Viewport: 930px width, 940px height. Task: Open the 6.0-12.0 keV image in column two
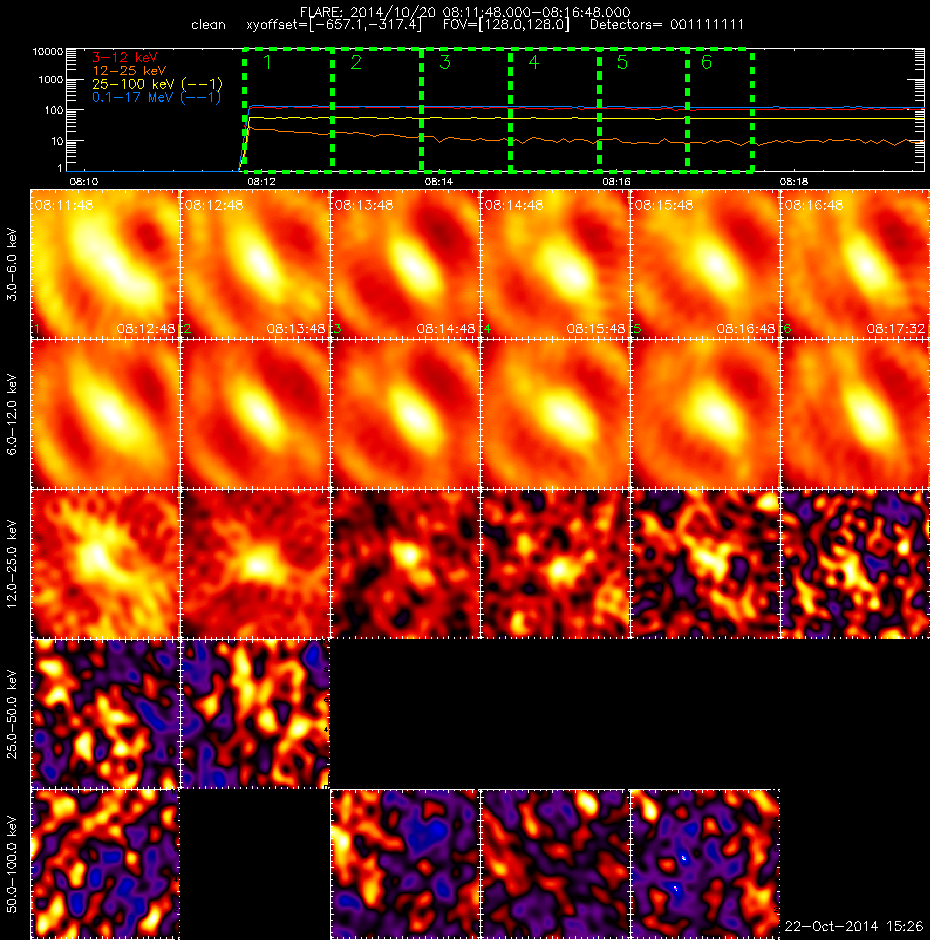pyautogui.click(x=255, y=414)
